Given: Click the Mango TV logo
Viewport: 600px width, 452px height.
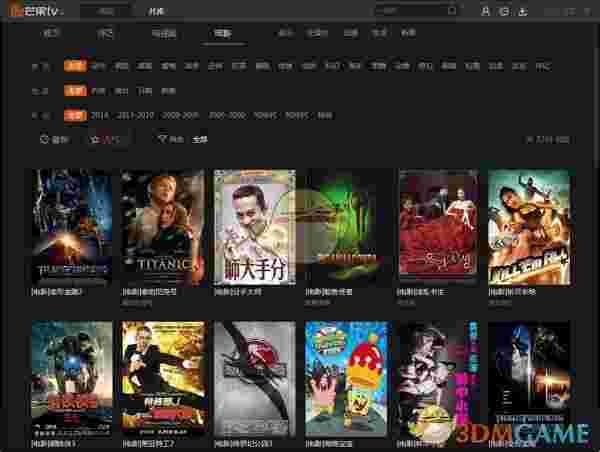Looking at the screenshot, I should pyautogui.click(x=35, y=10).
